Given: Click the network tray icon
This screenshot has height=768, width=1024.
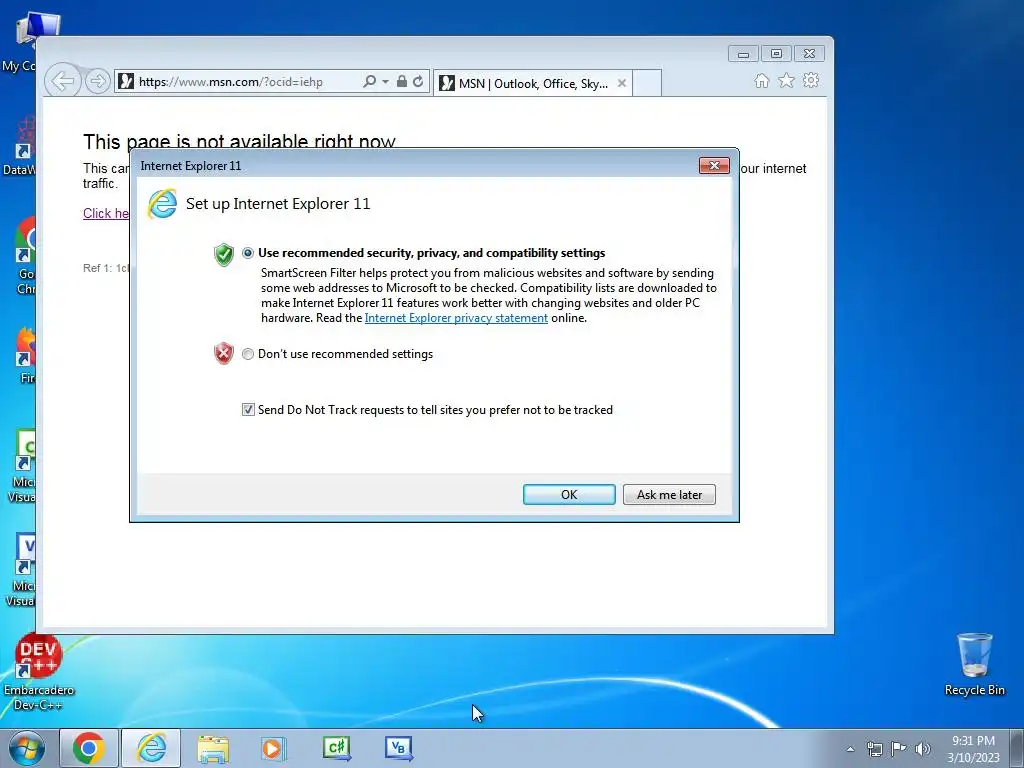Looking at the screenshot, I should 874,749.
